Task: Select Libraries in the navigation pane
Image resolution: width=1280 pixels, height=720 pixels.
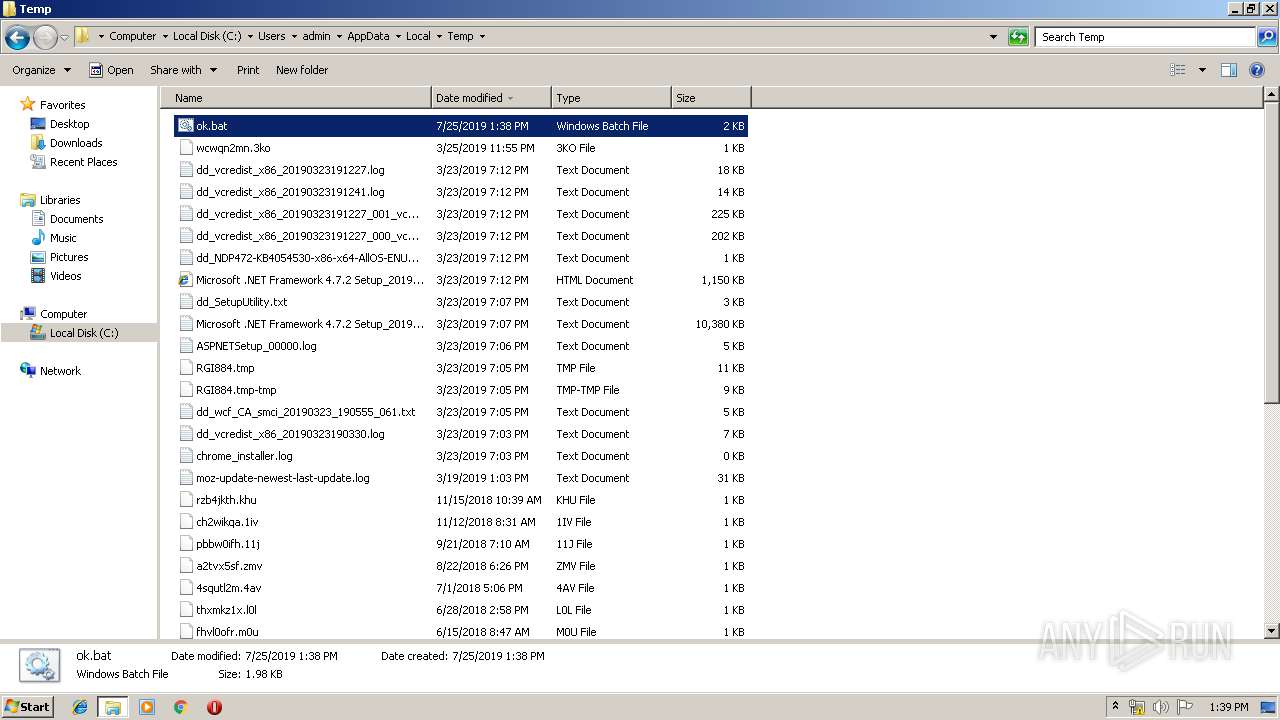Action: tap(60, 200)
